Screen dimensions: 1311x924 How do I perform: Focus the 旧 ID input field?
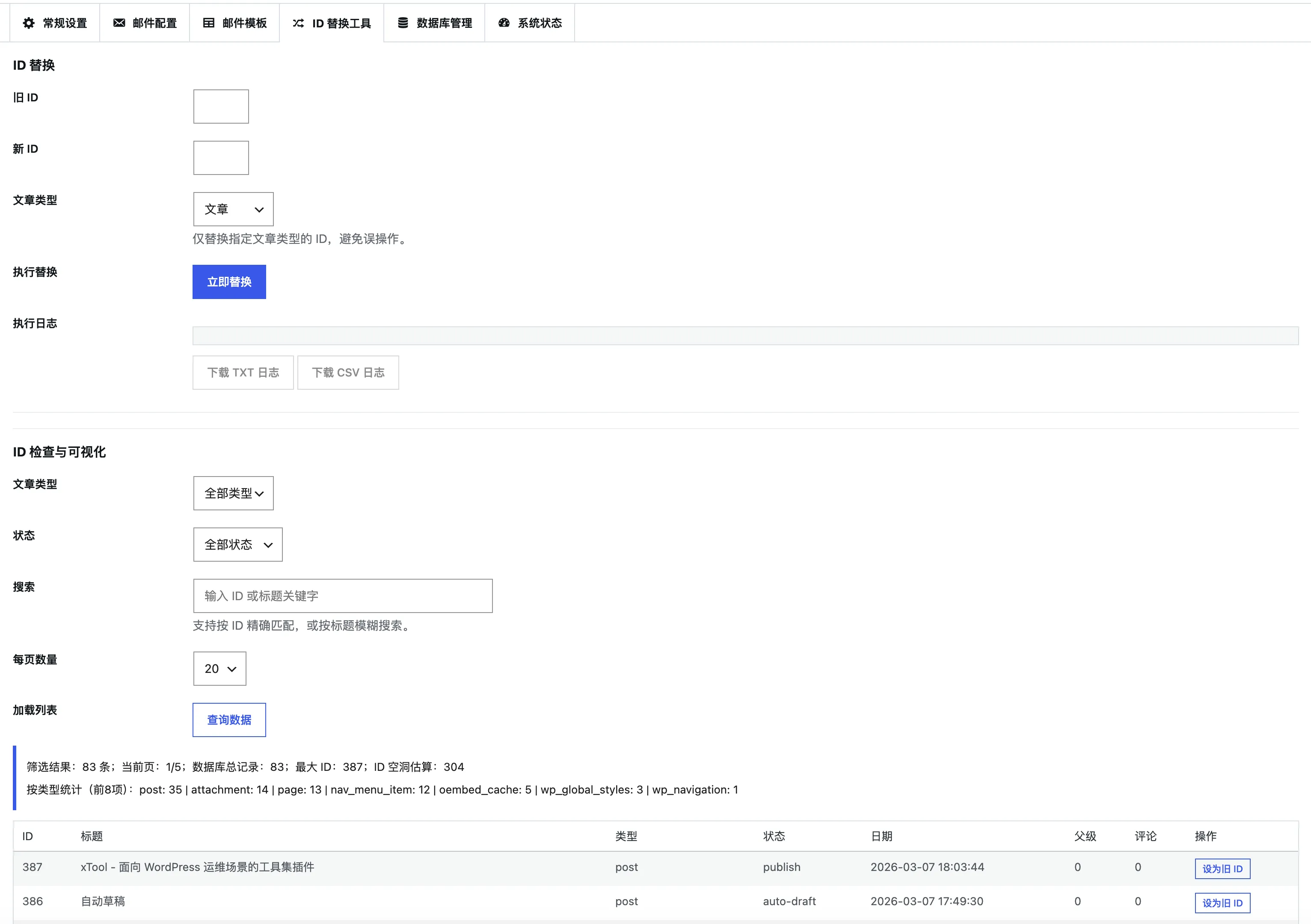click(x=221, y=106)
